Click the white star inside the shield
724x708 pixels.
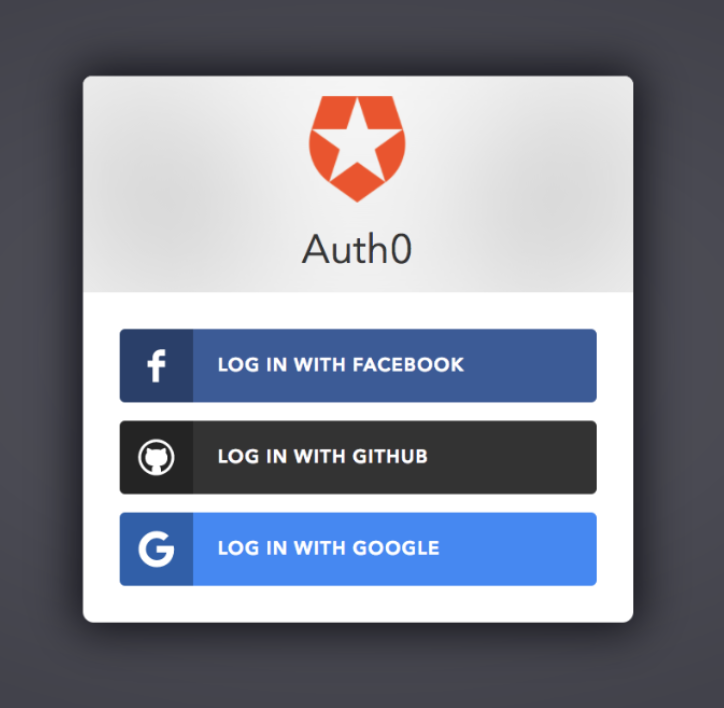coord(357,139)
